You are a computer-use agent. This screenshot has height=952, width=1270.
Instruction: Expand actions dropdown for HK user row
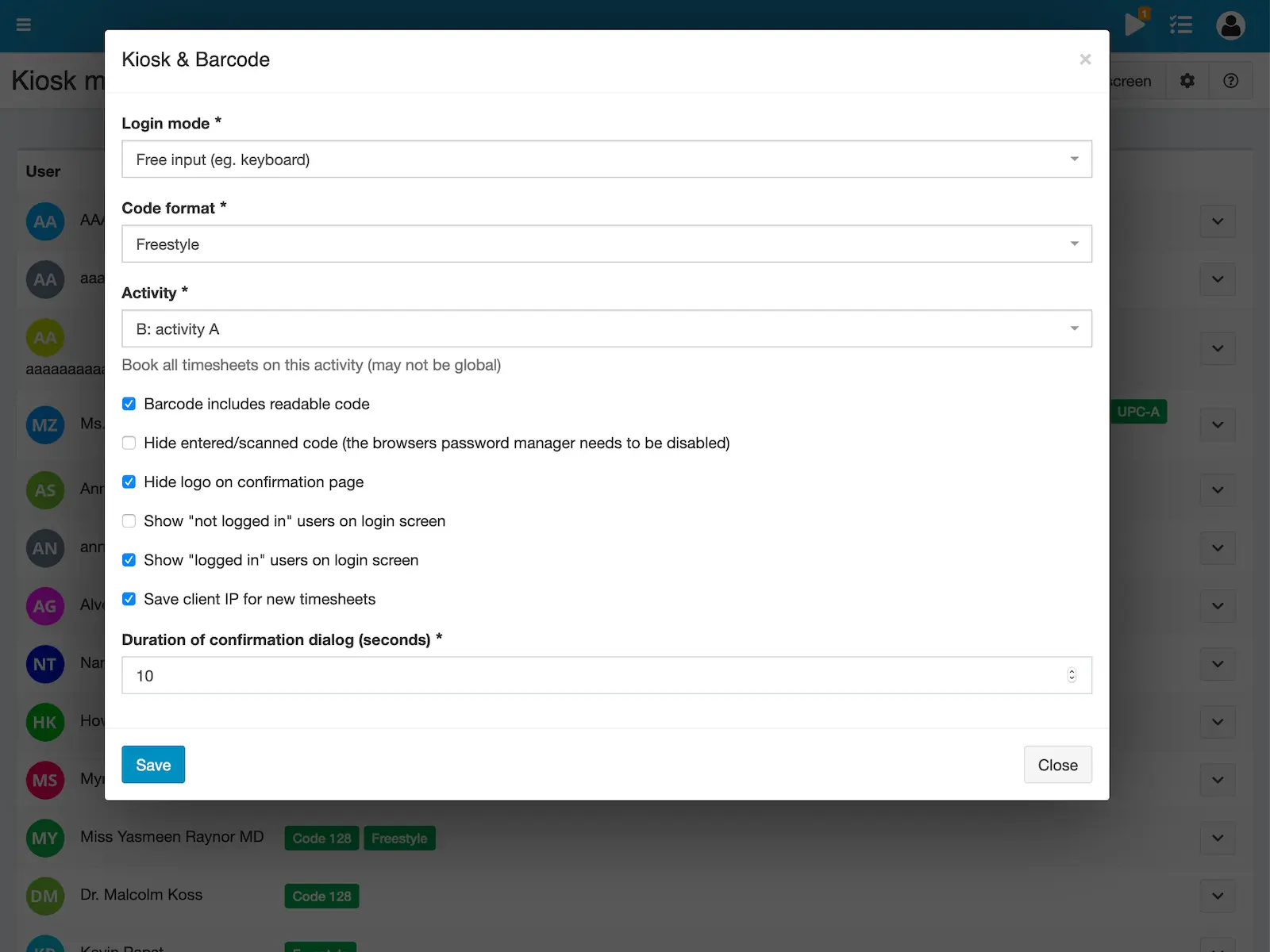tap(1218, 722)
